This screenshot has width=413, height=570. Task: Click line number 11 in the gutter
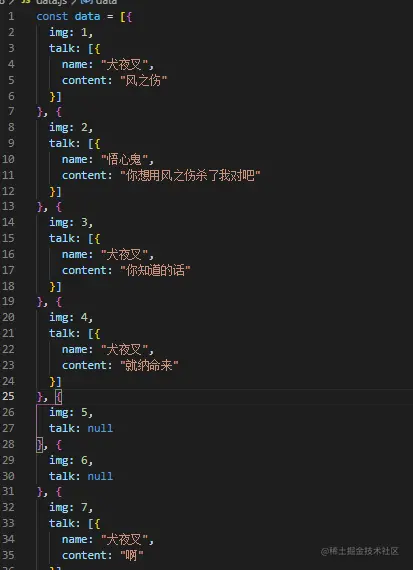tap(8, 175)
